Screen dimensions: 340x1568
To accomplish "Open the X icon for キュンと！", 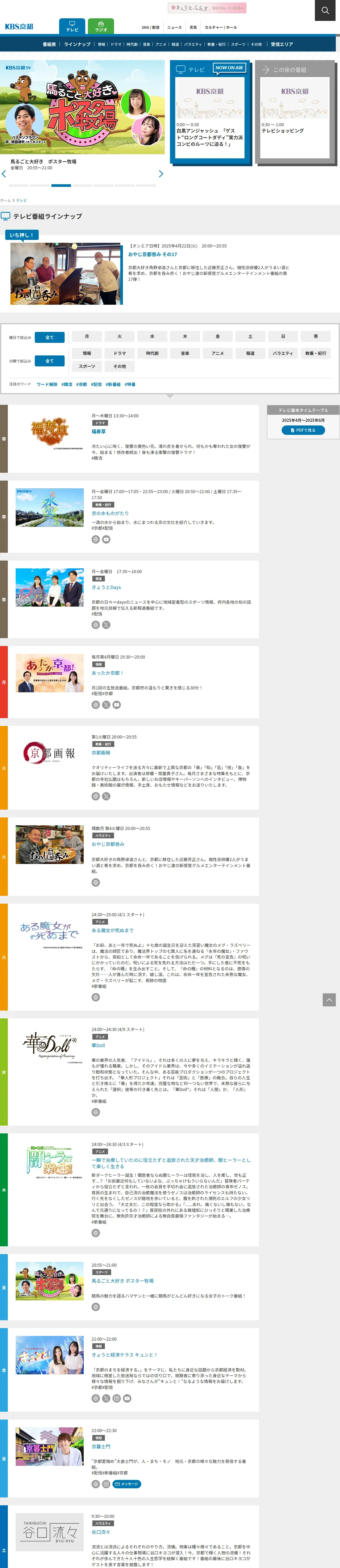I will tap(106, 1398).
